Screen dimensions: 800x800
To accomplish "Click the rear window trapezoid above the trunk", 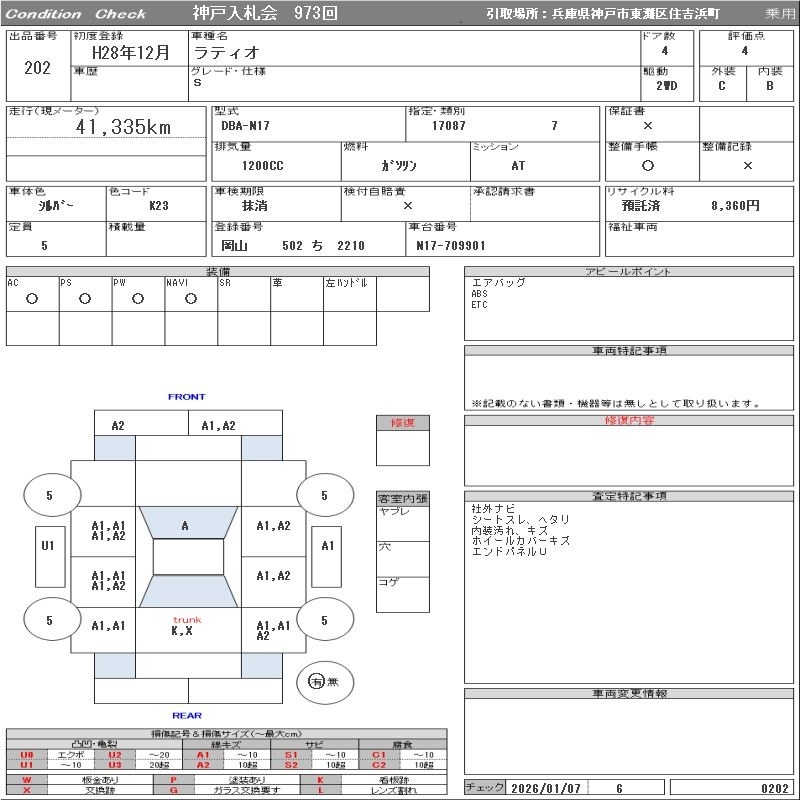I will (x=187, y=592).
